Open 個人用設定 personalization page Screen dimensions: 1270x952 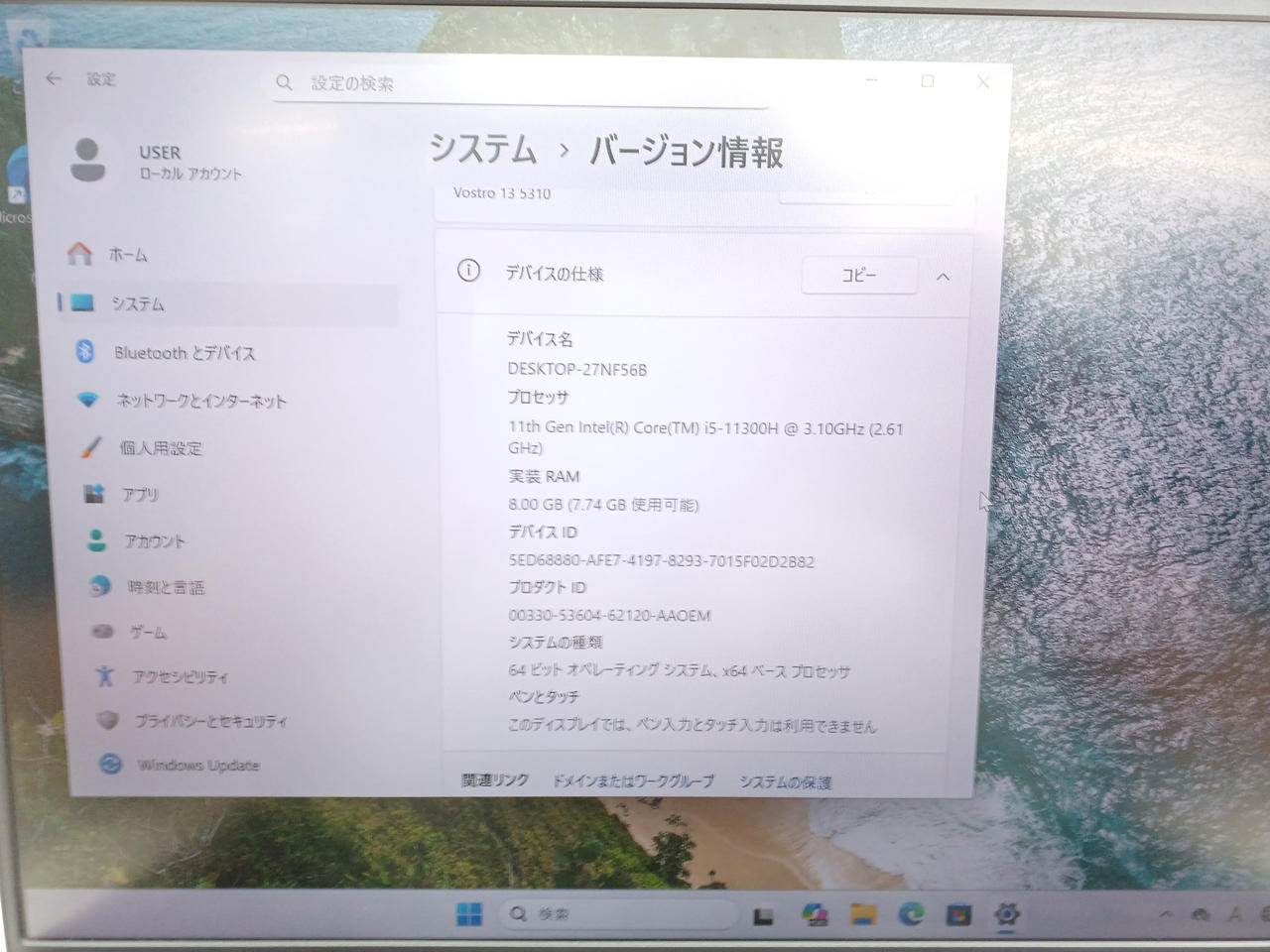(x=160, y=448)
